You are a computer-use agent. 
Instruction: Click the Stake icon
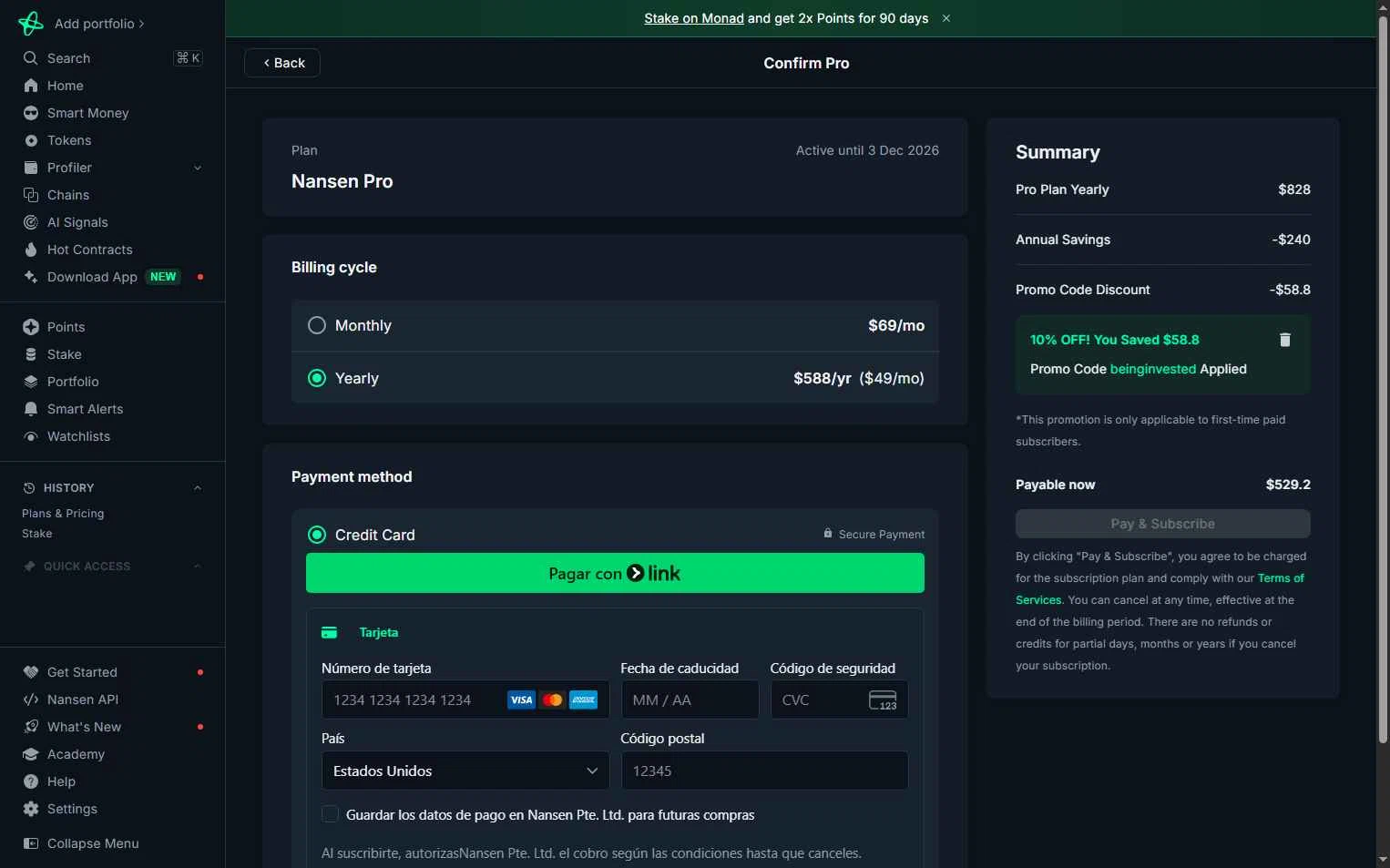[x=31, y=354]
